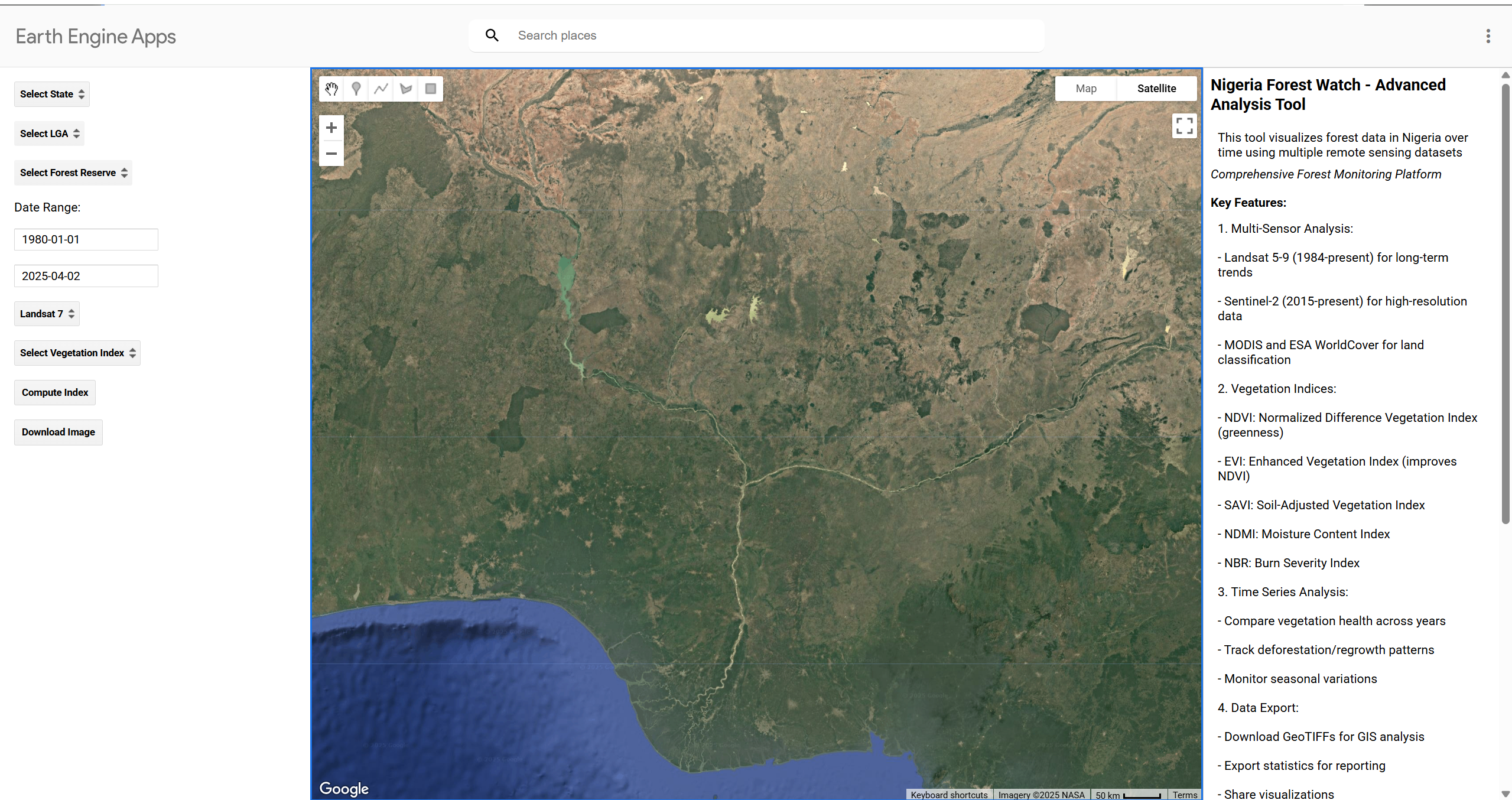Select the hand pan tool on the map
1512x800 pixels.
tap(331, 89)
